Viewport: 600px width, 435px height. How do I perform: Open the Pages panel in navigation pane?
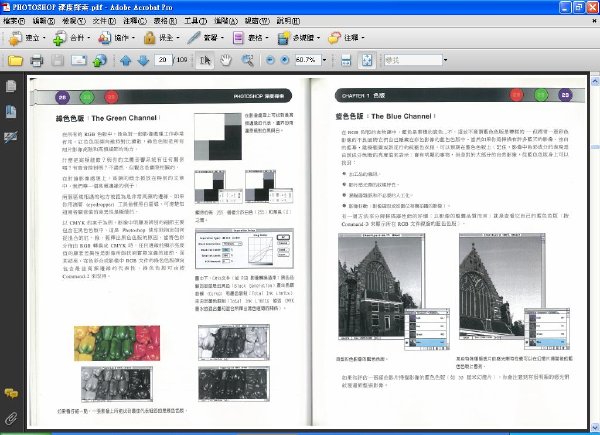click(x=11, y=86)
